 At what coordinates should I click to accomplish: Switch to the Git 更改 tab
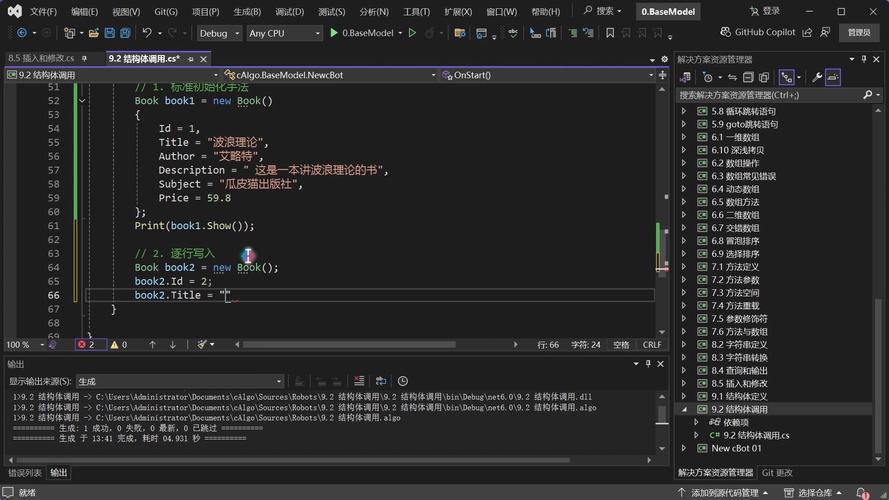pyautogui.click(x=777, y=473)
